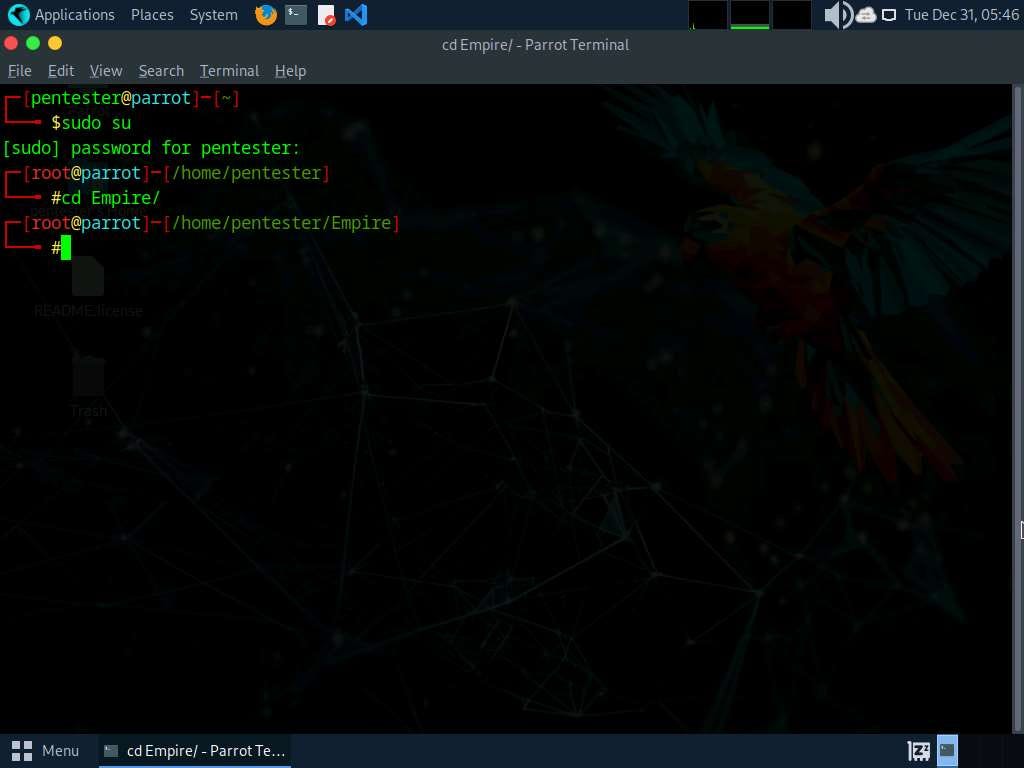The width and height of the screenshot is (1024, 768).
Task: Click the red close window button
Action: [11, 43]
